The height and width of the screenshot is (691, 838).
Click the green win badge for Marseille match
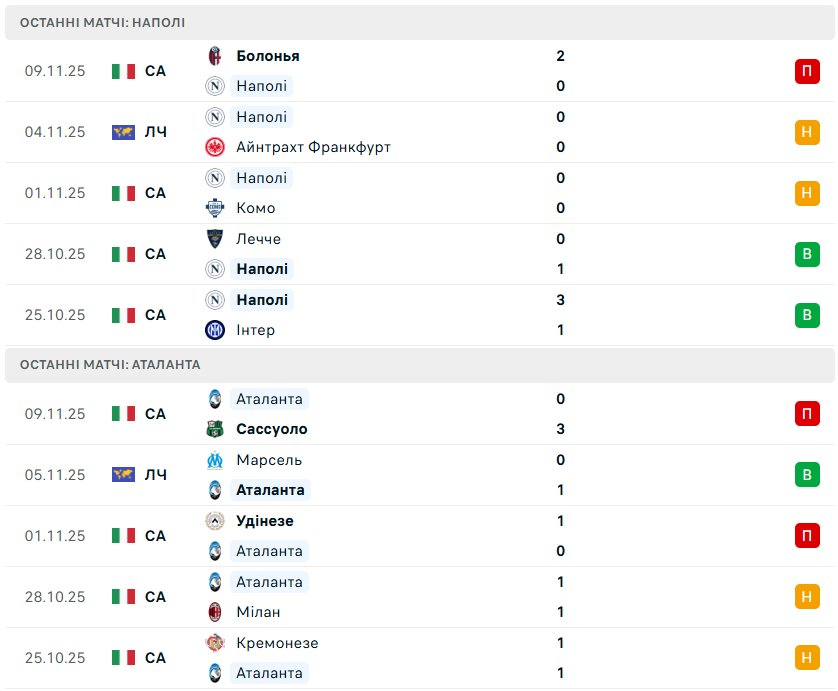tap(807, 475)
